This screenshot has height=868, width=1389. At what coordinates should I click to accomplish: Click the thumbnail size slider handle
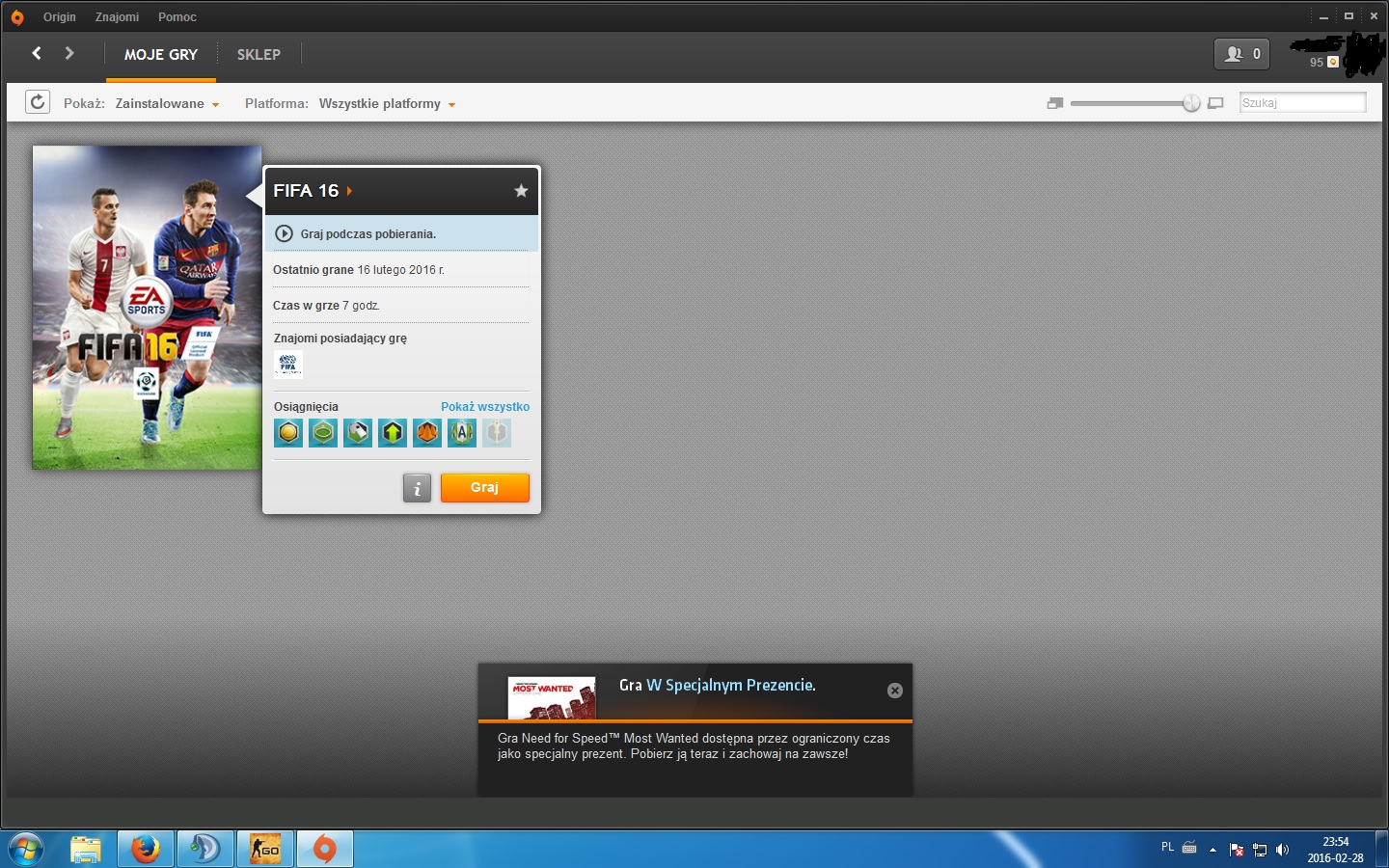coord(1191,103)
